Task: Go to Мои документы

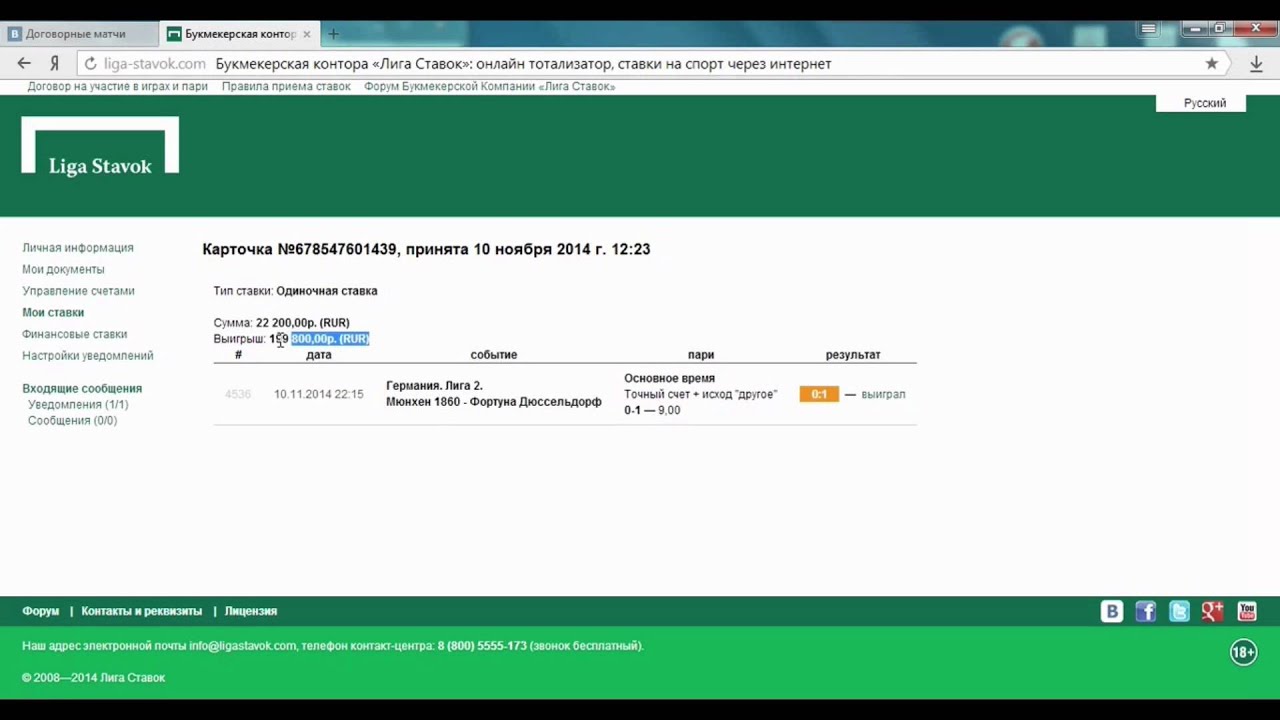Action: pos(63,269)
